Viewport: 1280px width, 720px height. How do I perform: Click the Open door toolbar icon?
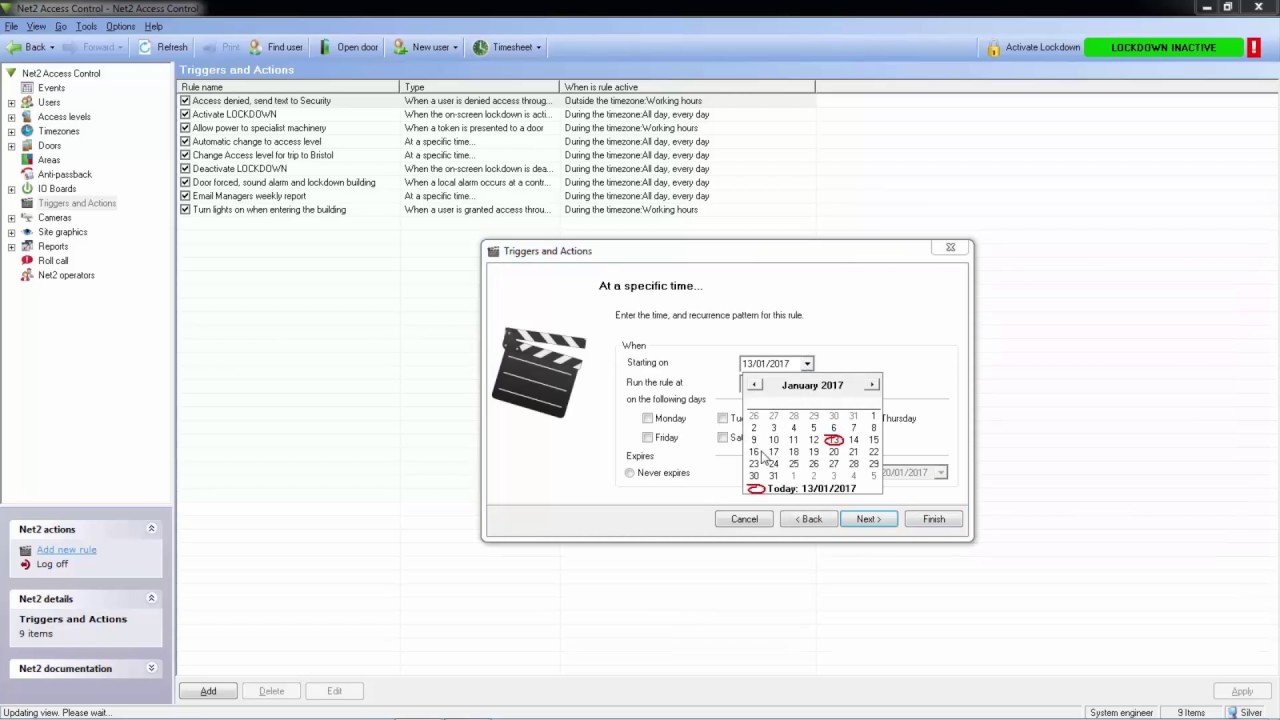click(x=325, y=47)
